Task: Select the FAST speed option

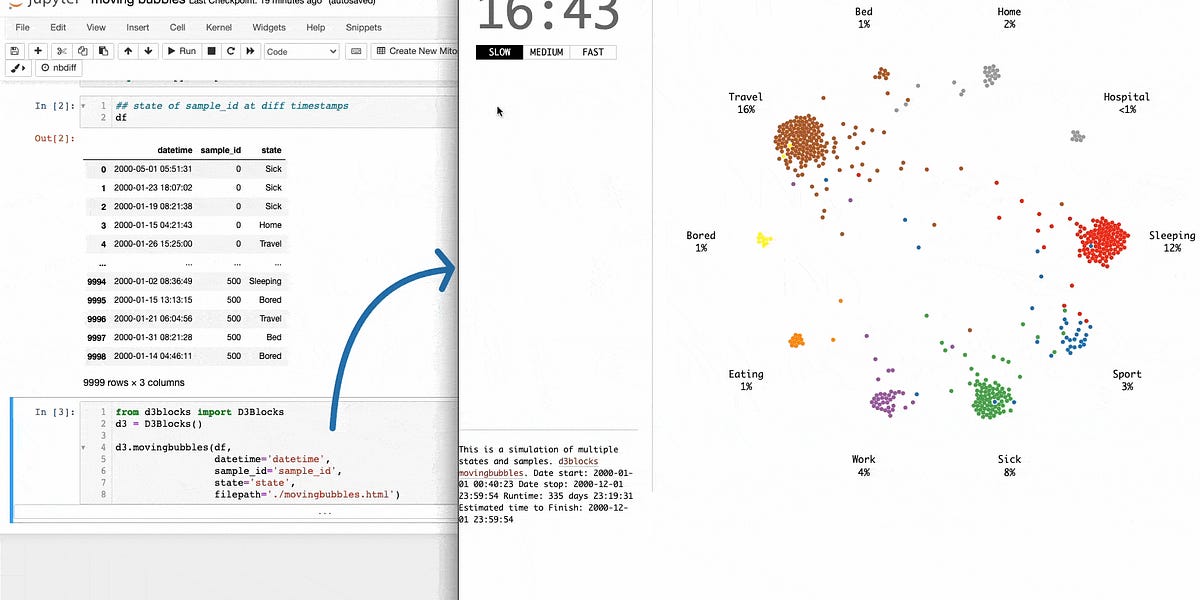Action: point(593,52)
